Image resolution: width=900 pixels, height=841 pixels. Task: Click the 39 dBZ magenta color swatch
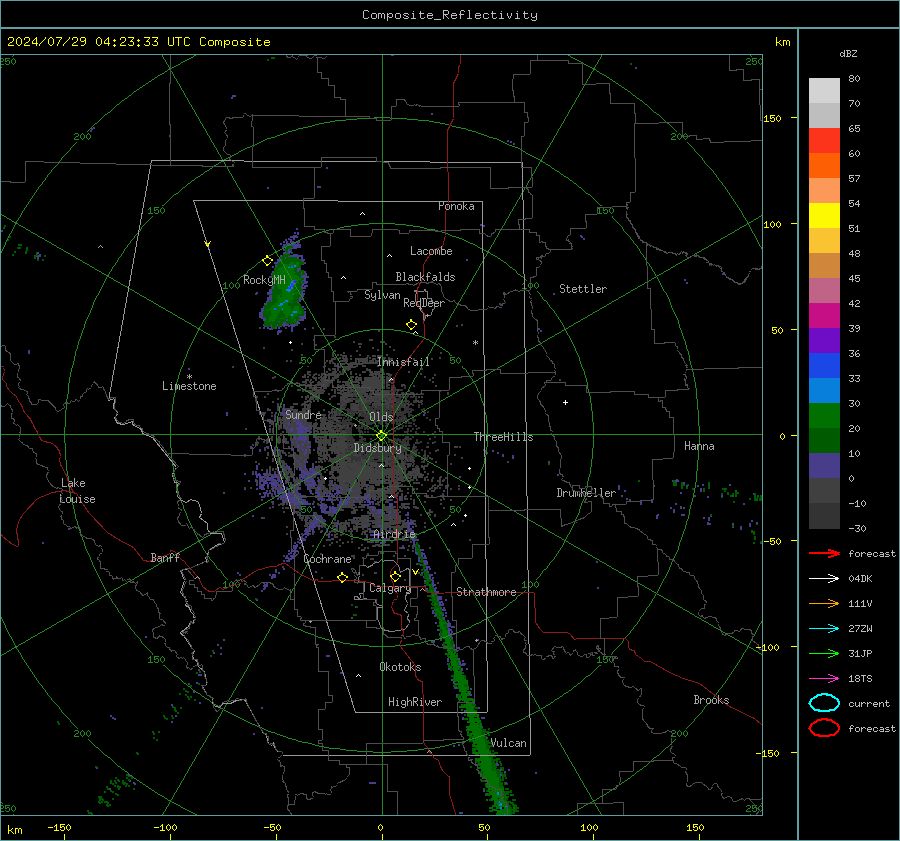pyautogui.click(x=824, y=315)
